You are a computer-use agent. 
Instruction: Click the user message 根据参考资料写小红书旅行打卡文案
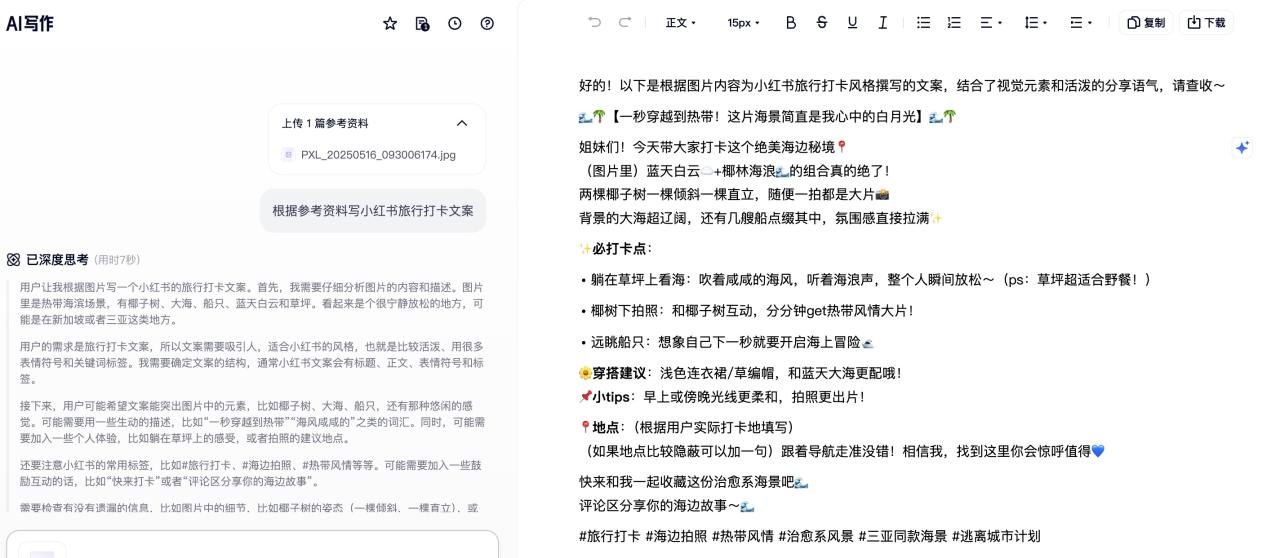click(x=373, y=211)
